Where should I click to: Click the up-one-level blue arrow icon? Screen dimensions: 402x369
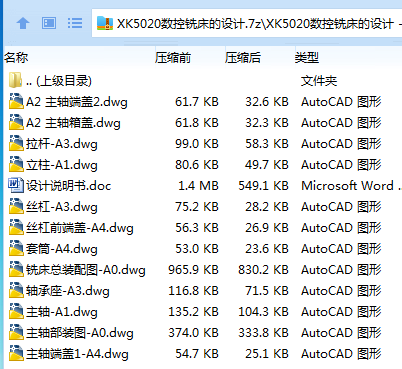[23, 23]
